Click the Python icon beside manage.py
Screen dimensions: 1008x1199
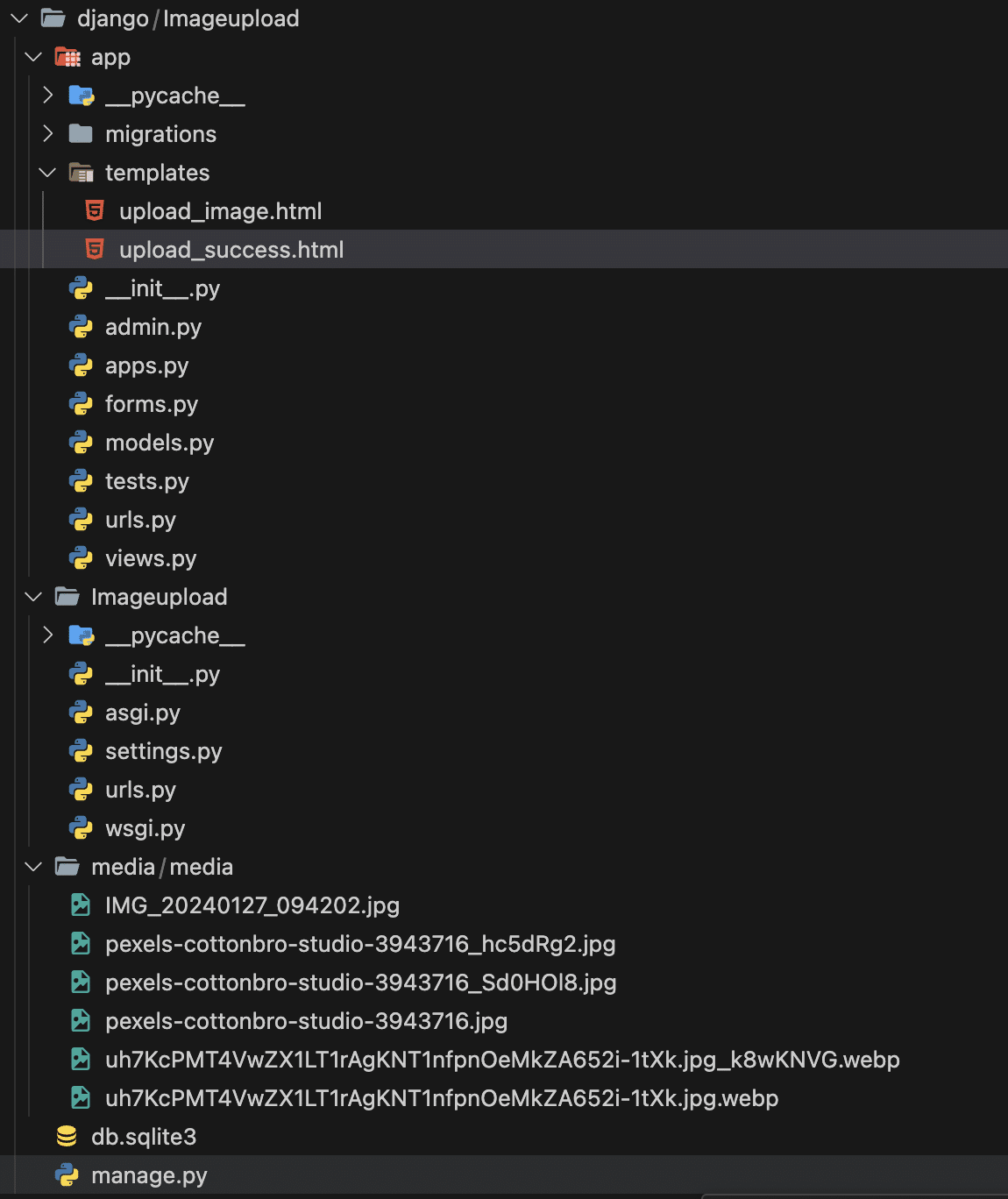click(67, 1174)
